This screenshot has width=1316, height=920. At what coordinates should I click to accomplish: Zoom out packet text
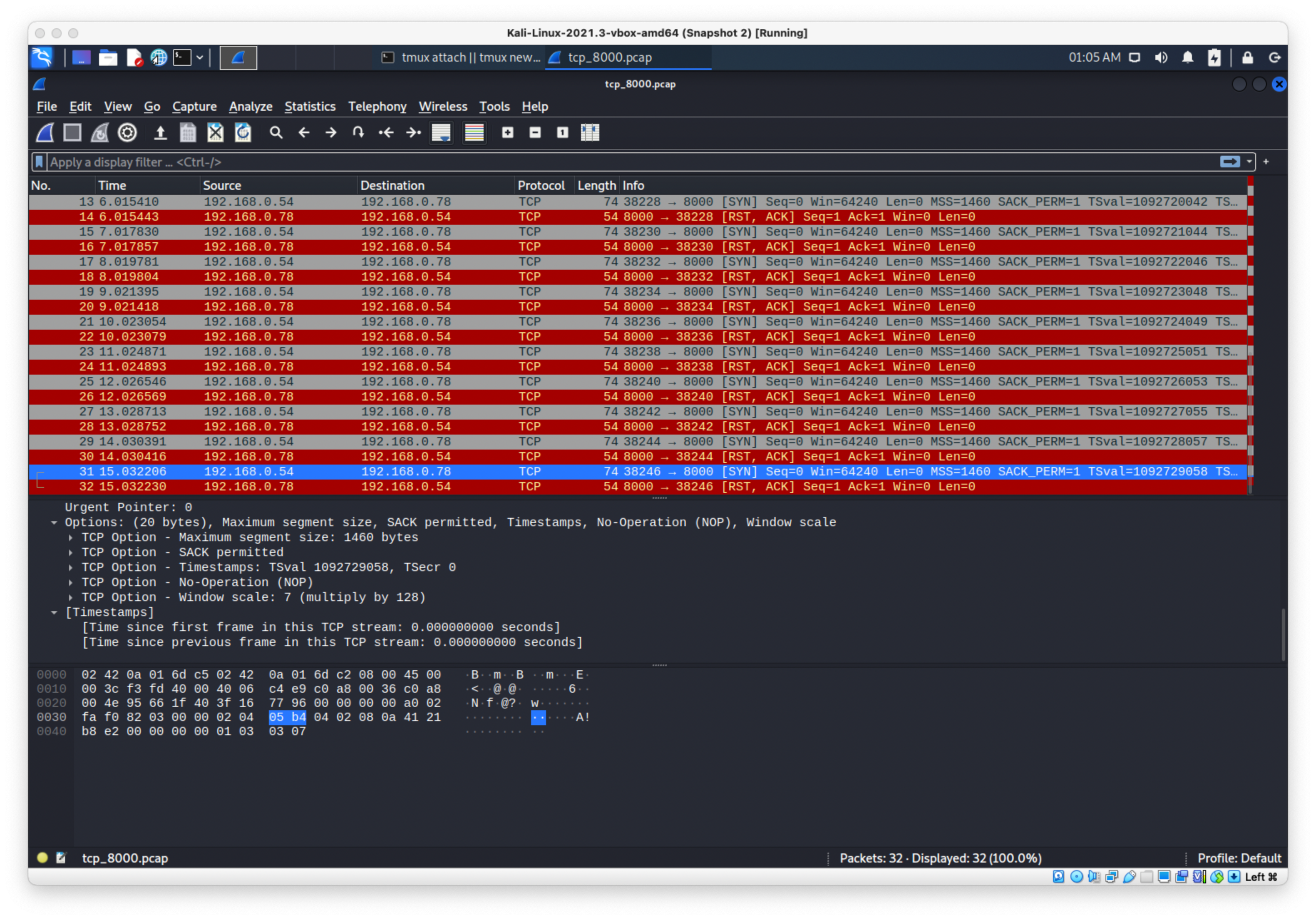click(x=535, y=133)
